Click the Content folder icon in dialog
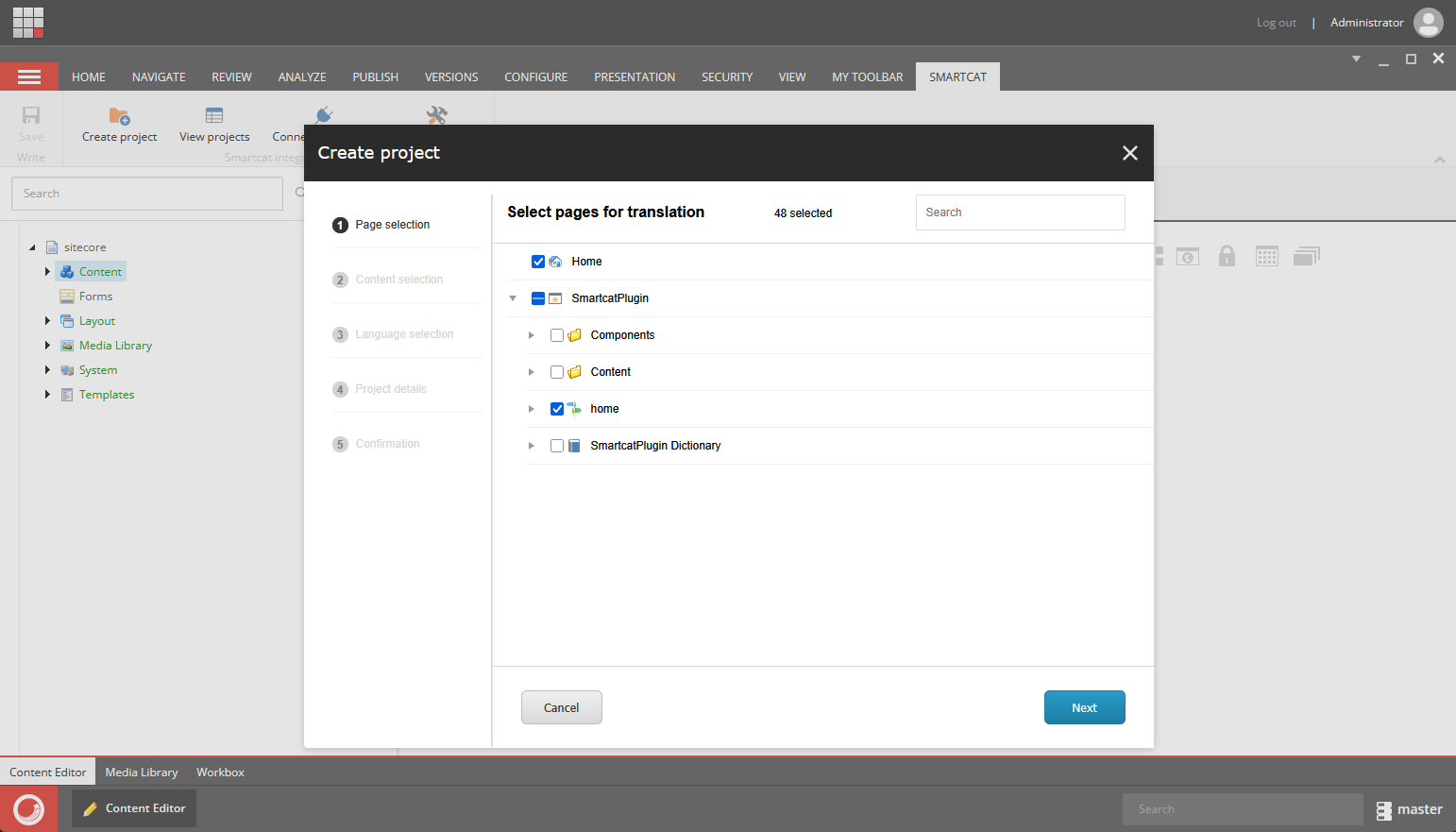This screenshot has height=832, width=1456. (574, 372)
